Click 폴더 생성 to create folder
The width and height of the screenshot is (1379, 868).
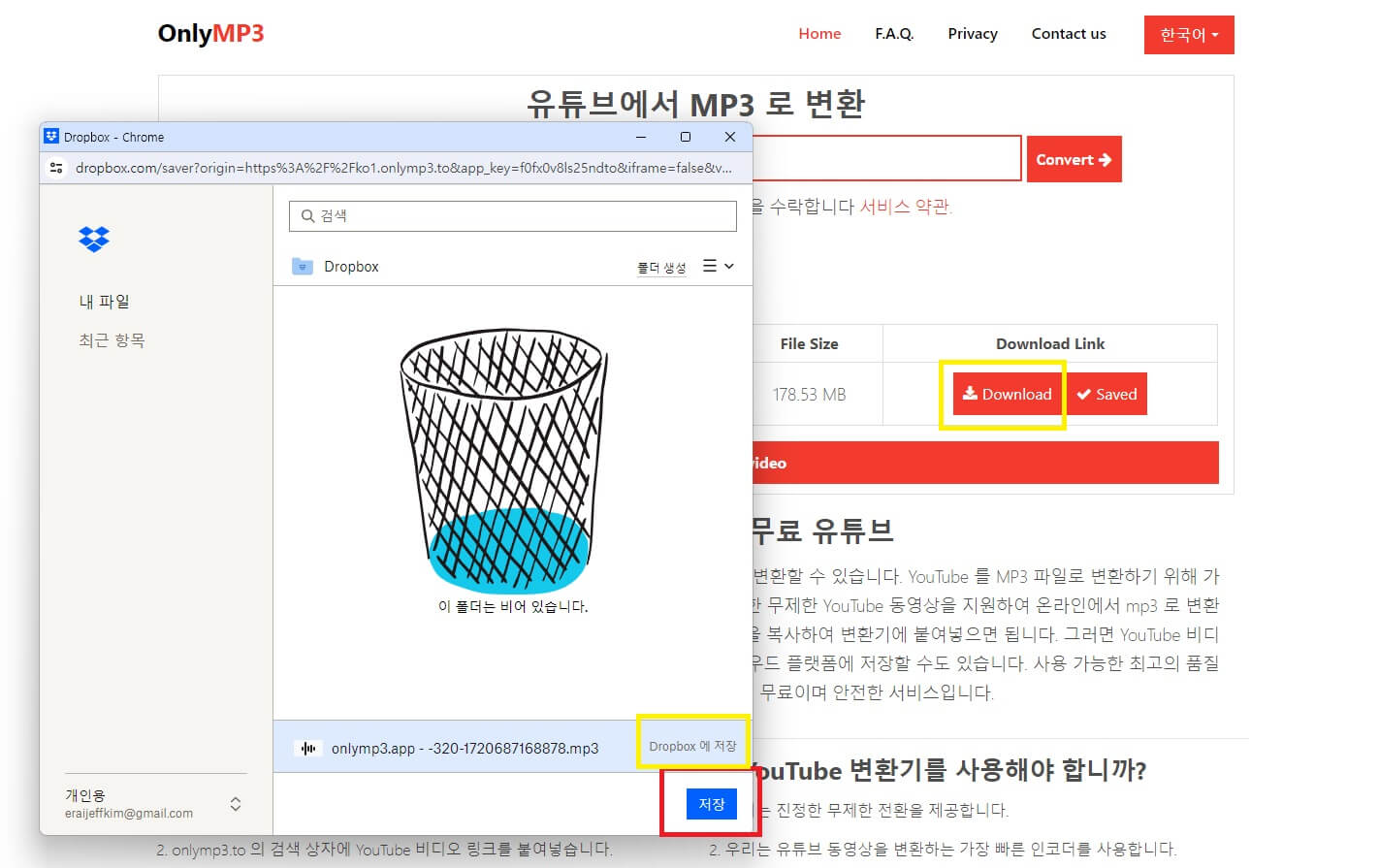(x=661, y=267)
